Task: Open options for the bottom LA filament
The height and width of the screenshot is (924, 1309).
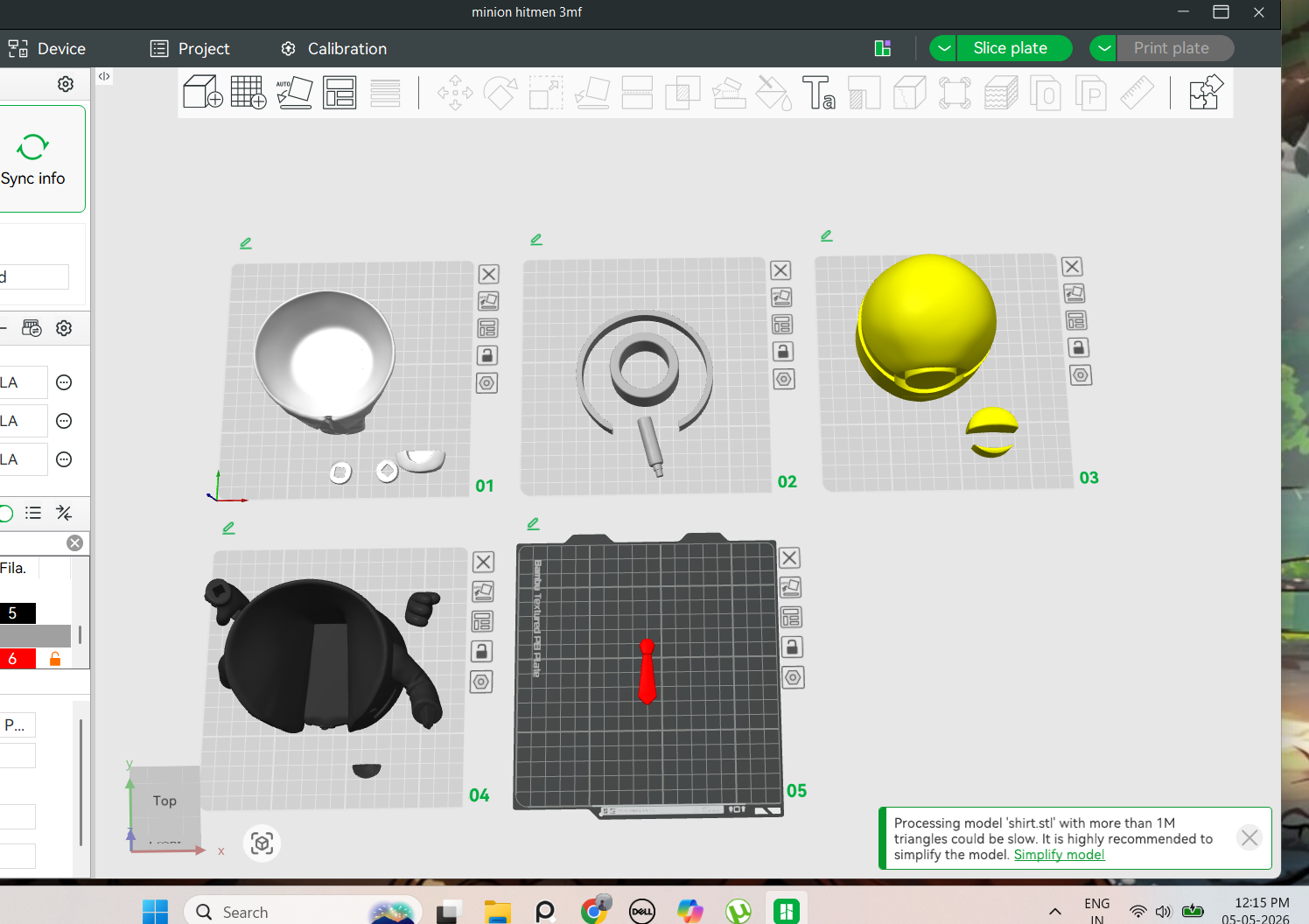Action: pyautogui.click(x=64, y=459)
